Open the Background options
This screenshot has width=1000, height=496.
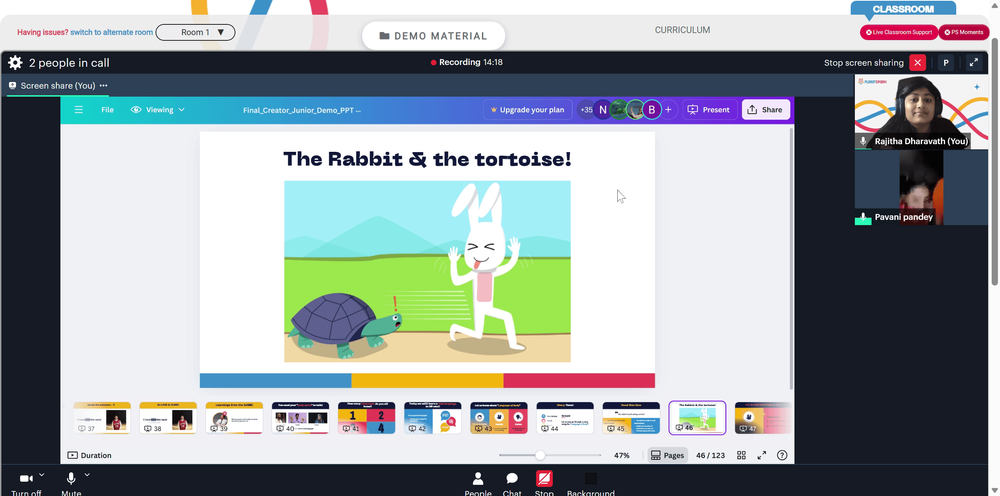tap(591, 483)
